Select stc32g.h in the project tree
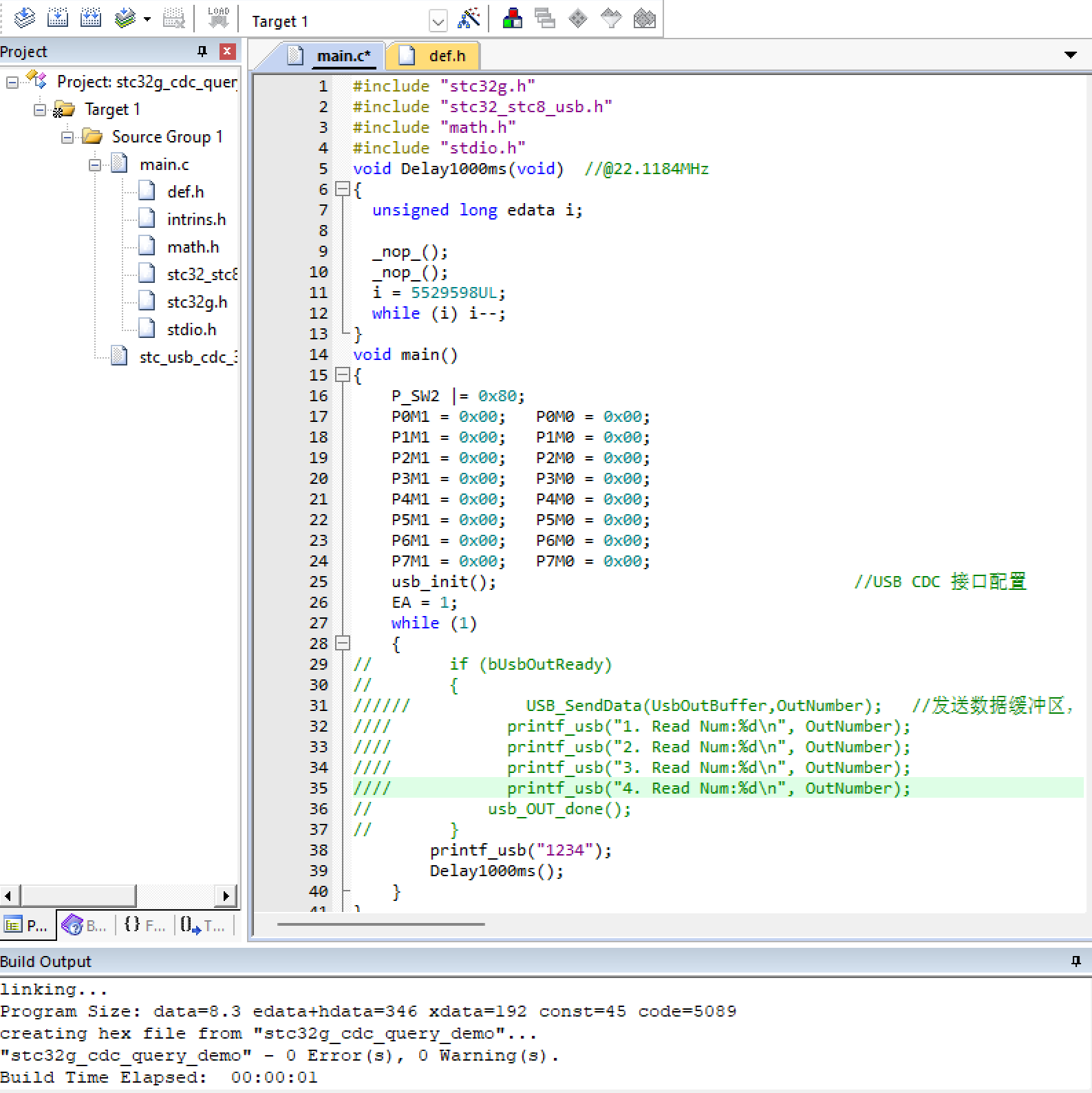Screen dimensions: 1092x1093 click(197, 302)
